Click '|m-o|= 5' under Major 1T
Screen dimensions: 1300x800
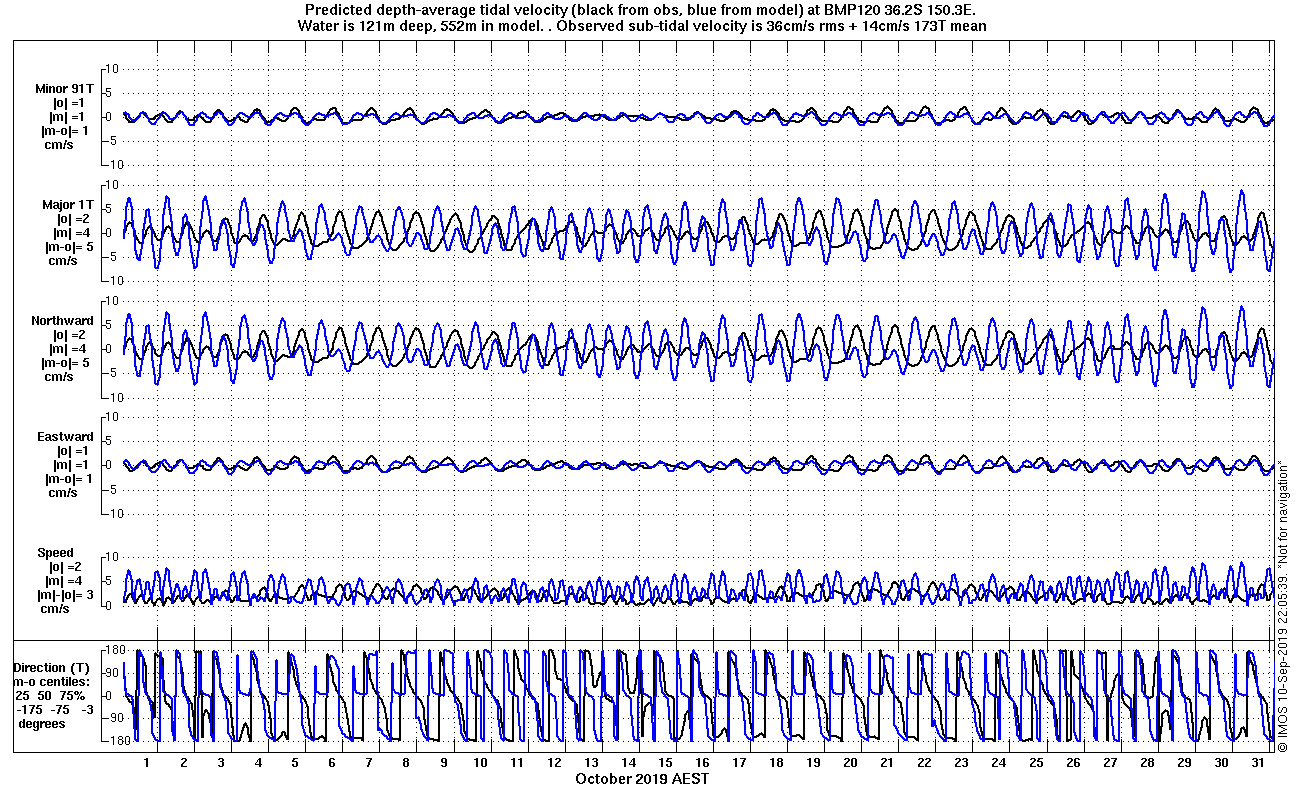(x=69, y=247)
